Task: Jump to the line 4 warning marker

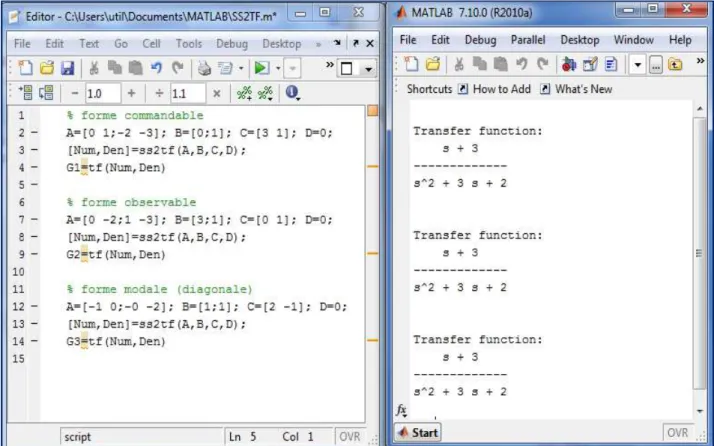Action: 372,167
